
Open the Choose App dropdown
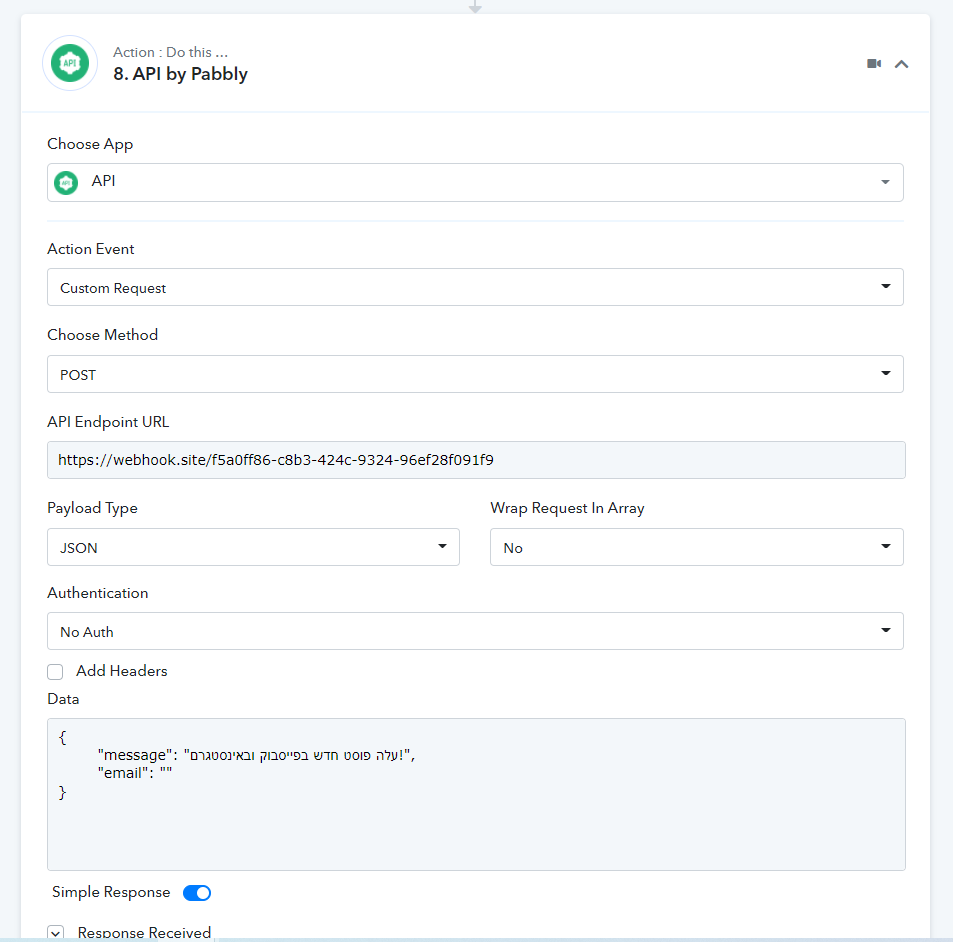[x=475, y=182]
